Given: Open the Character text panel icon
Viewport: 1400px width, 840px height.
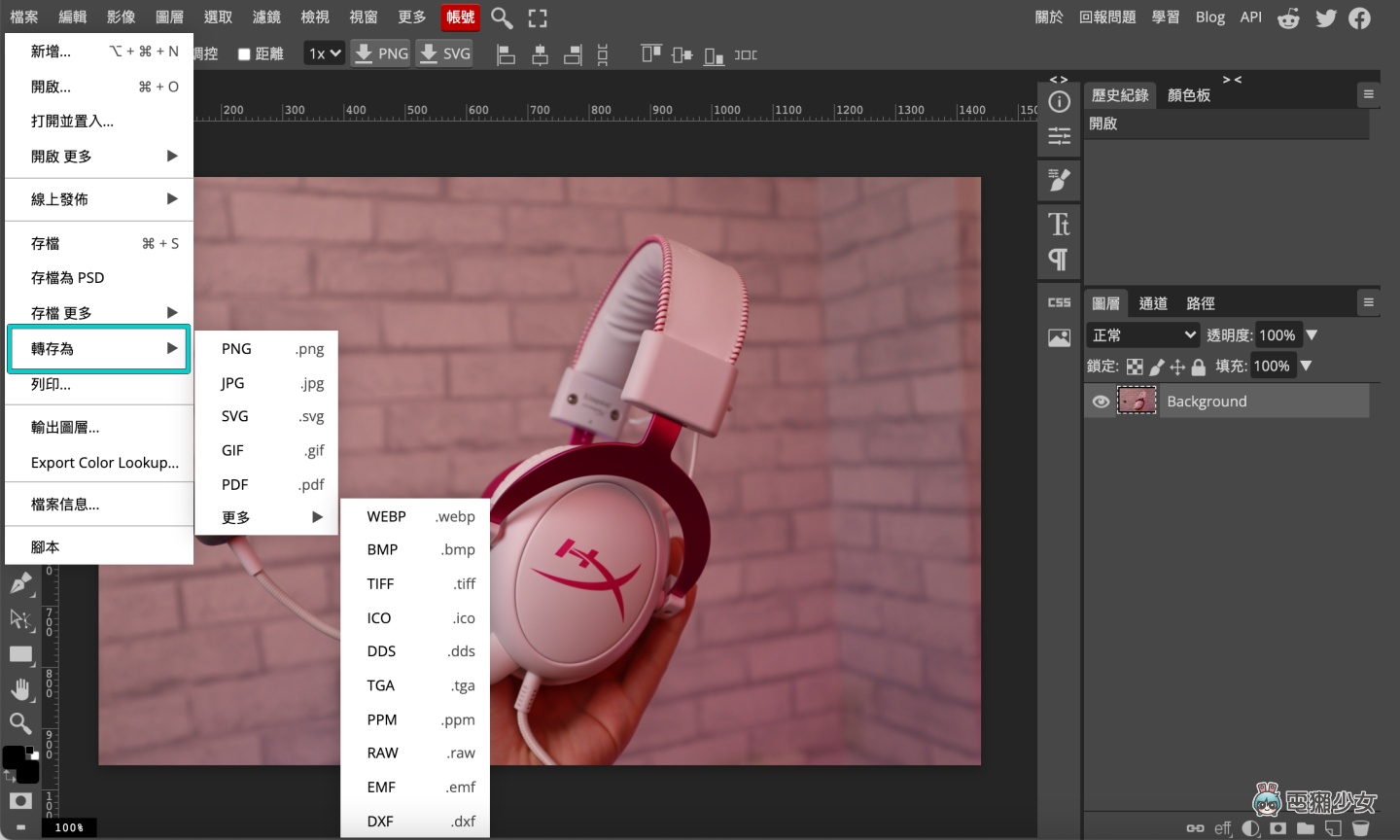Looking at the screenshot, I should pyautogui.click(x=1059, y=225).
